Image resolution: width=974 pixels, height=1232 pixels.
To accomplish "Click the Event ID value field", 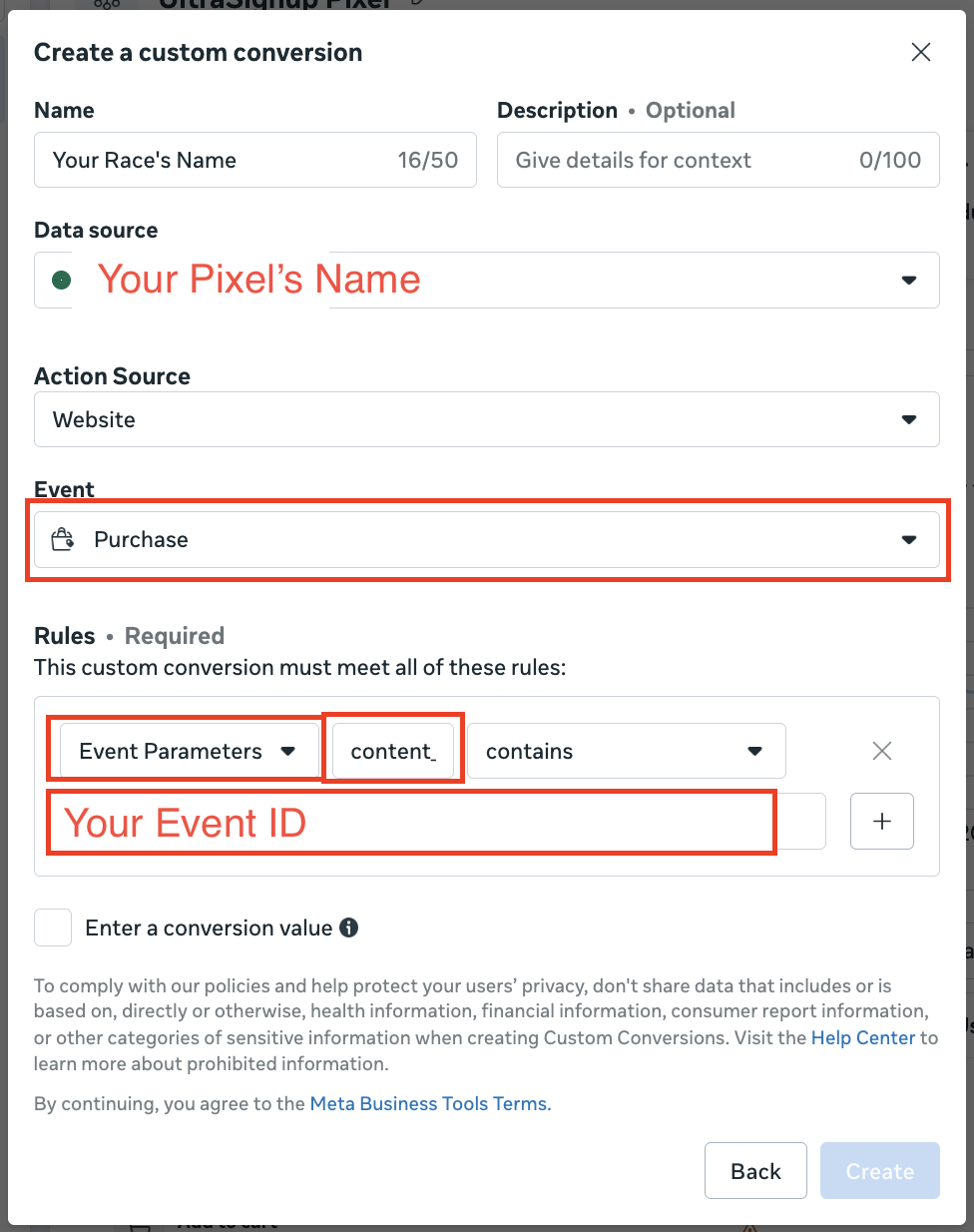I will point(437,822).
